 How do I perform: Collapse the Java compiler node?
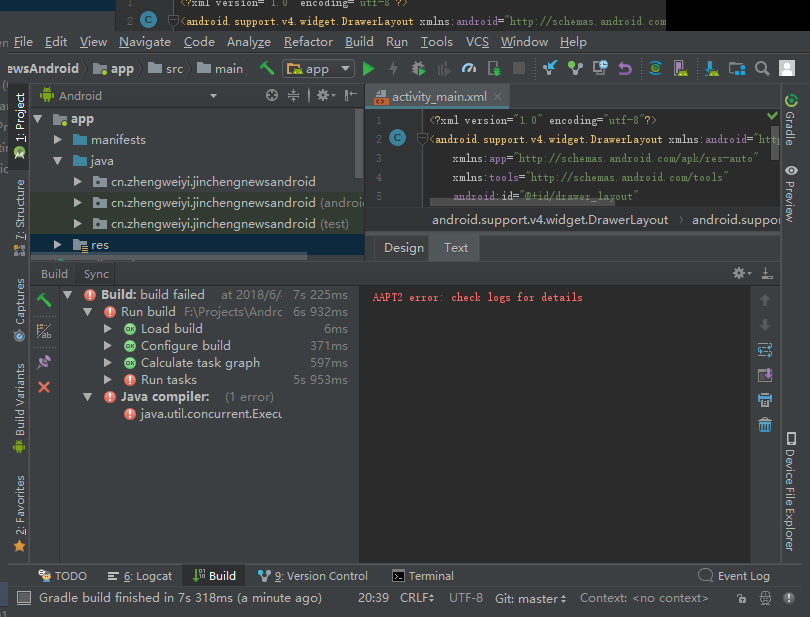(87, 397)
